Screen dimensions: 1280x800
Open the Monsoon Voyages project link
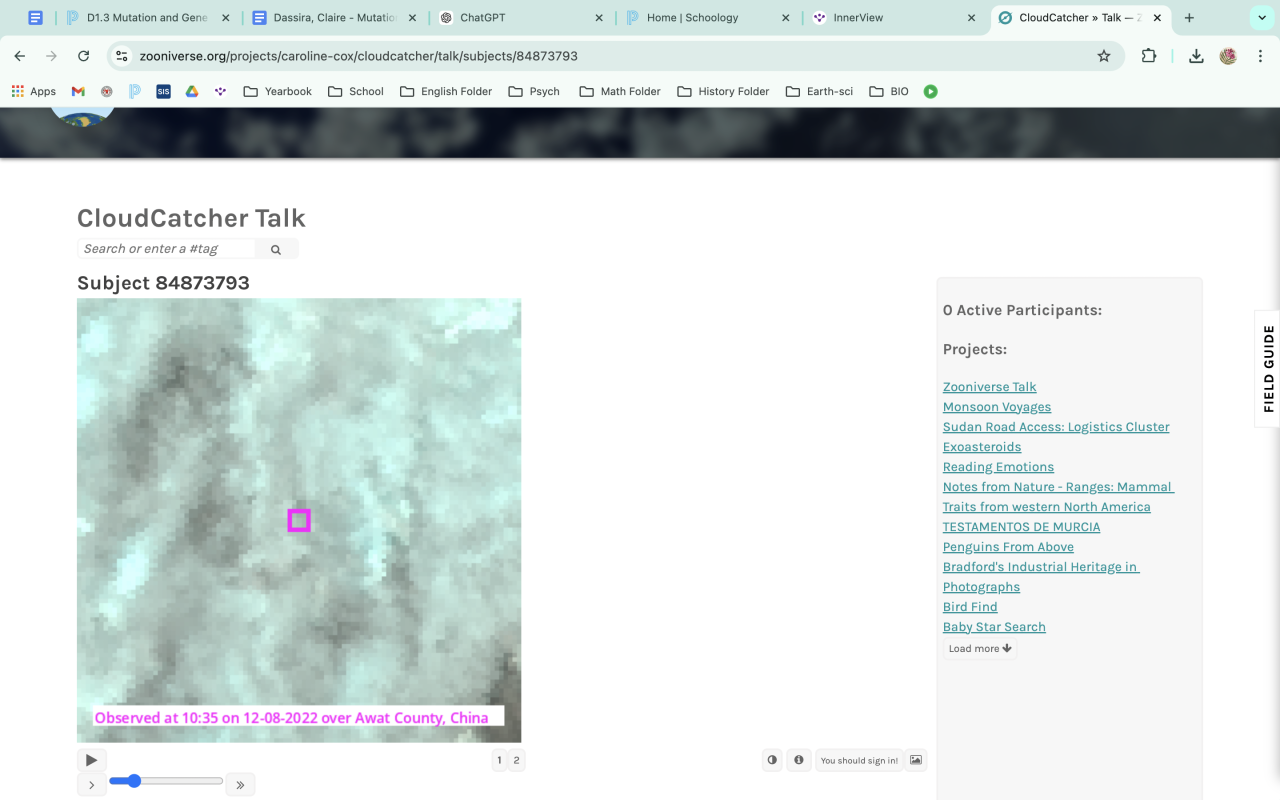tap(997, 407)
